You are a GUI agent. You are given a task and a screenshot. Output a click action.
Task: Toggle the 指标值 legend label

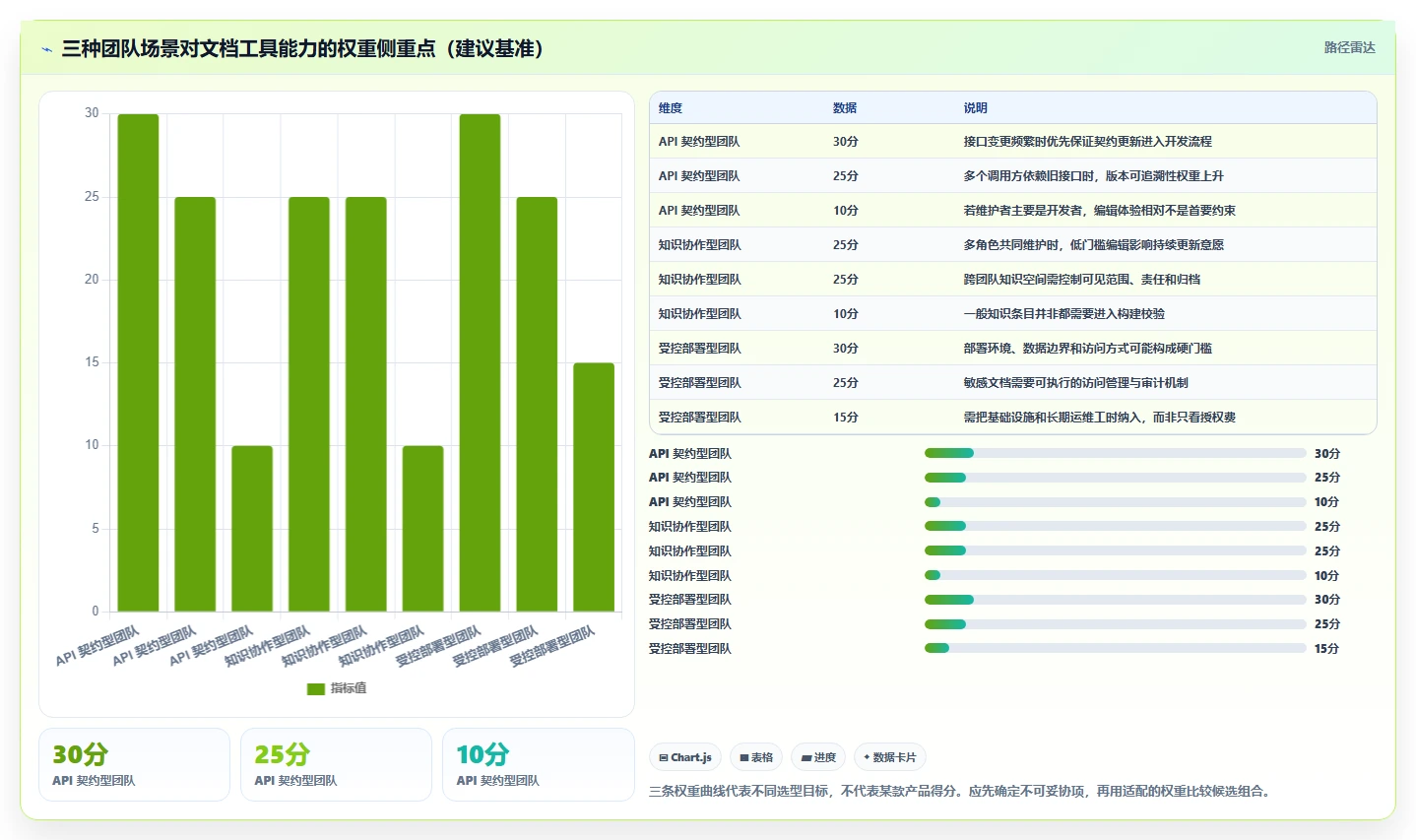click(349, 688)
